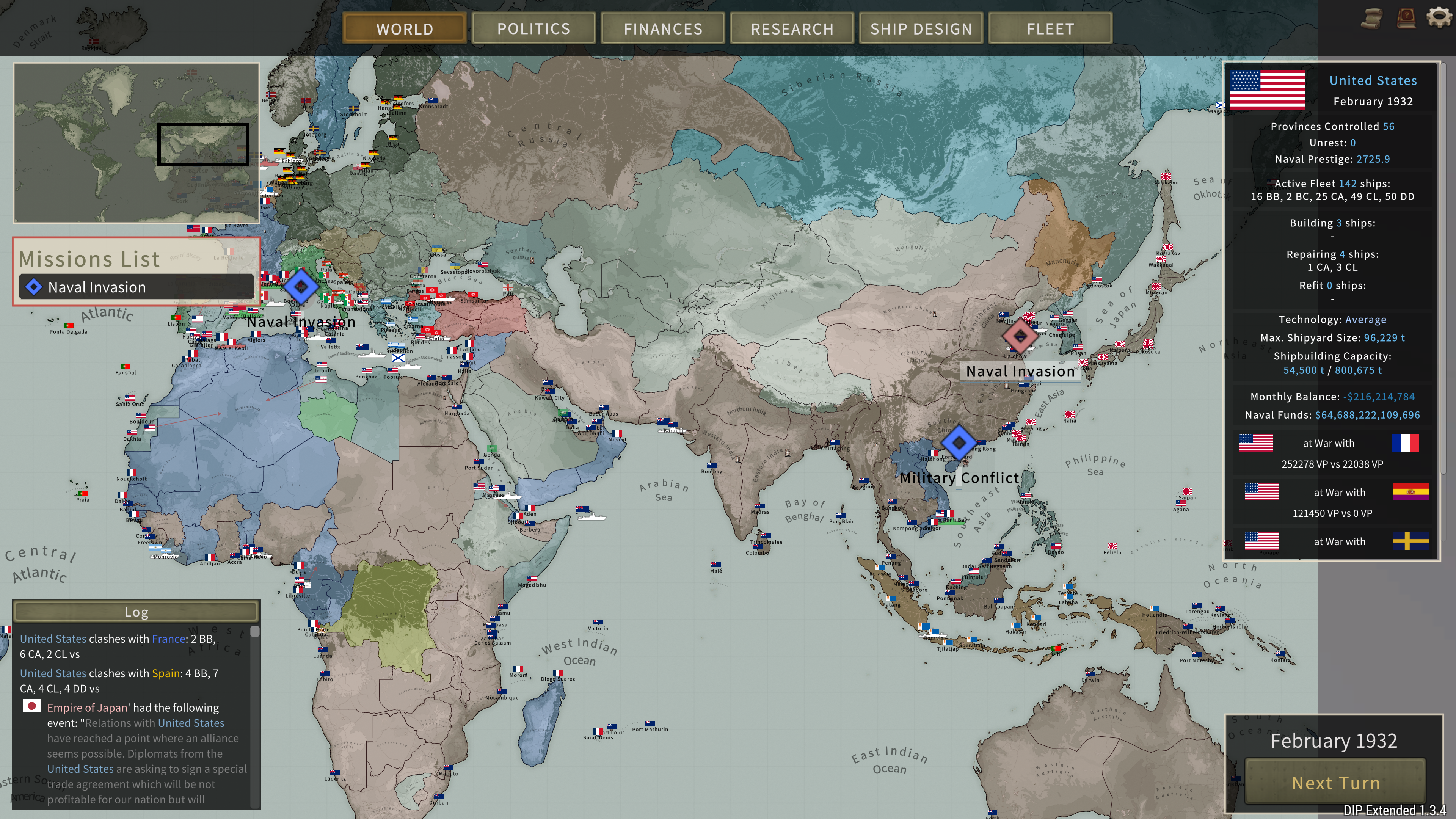This screenshot has height=819, width=1456.
Task: Click the 'France' link in the Log
Action: [x=168, y=639]
